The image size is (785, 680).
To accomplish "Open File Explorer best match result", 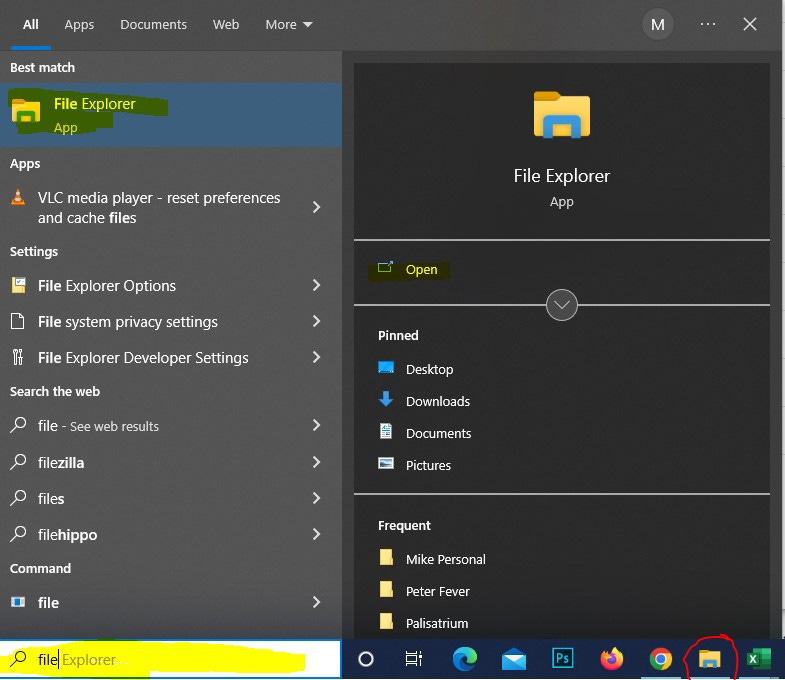I will point(171,115).
